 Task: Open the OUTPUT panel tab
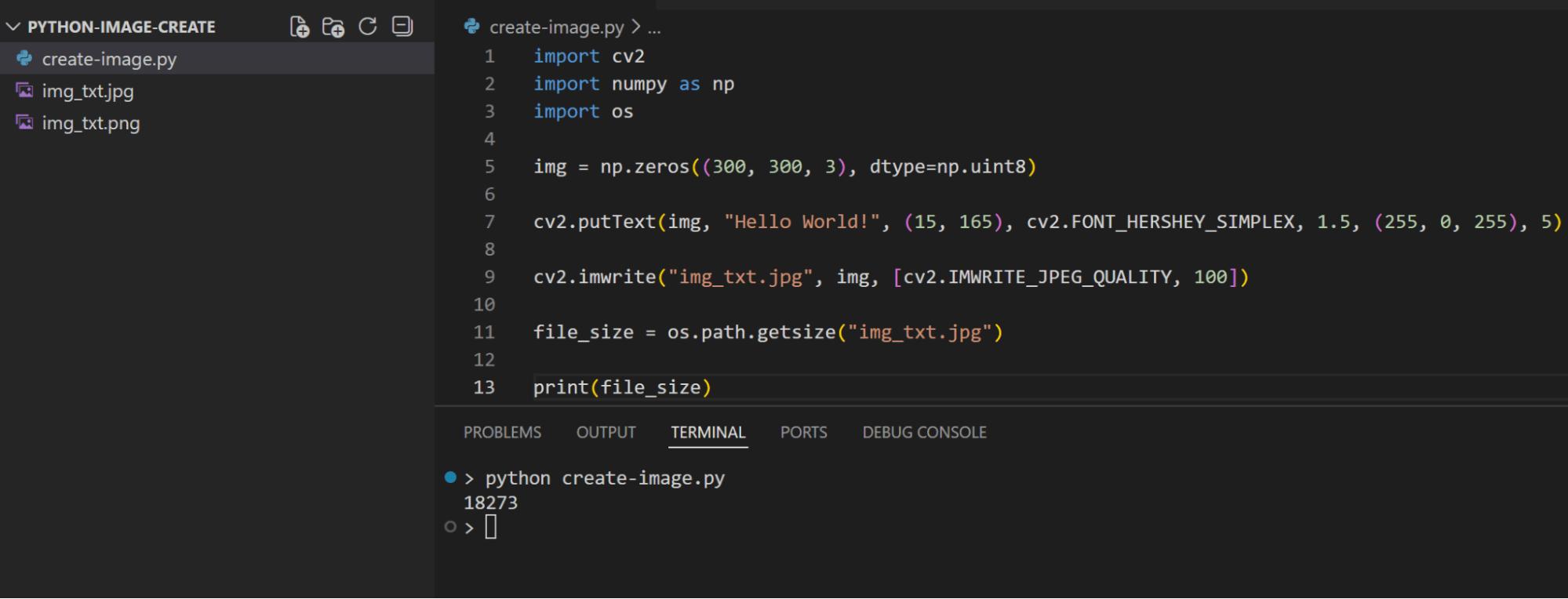tap(606, 433)
